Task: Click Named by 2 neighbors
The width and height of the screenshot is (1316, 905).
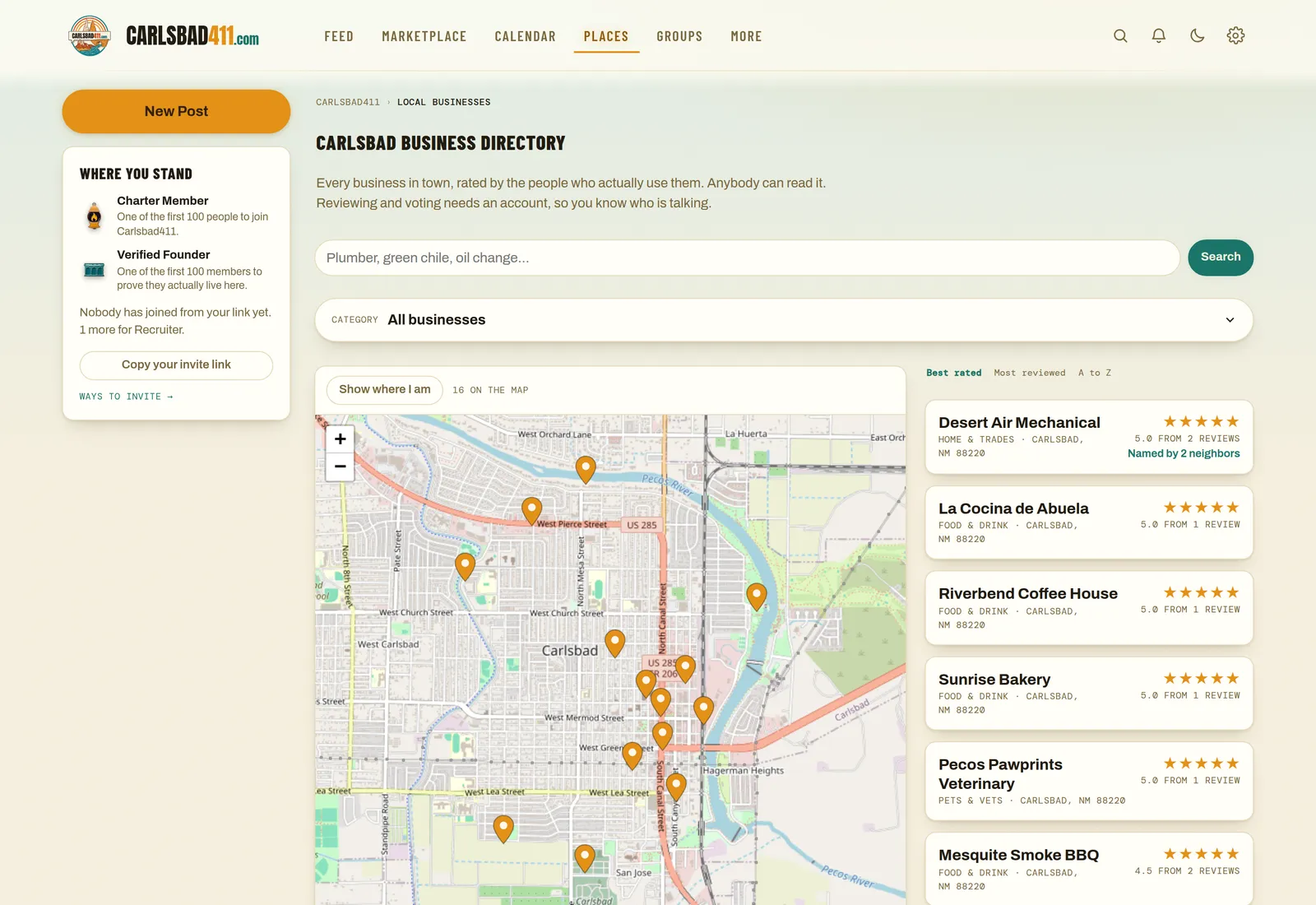Action: click(x=1184, y=453)
